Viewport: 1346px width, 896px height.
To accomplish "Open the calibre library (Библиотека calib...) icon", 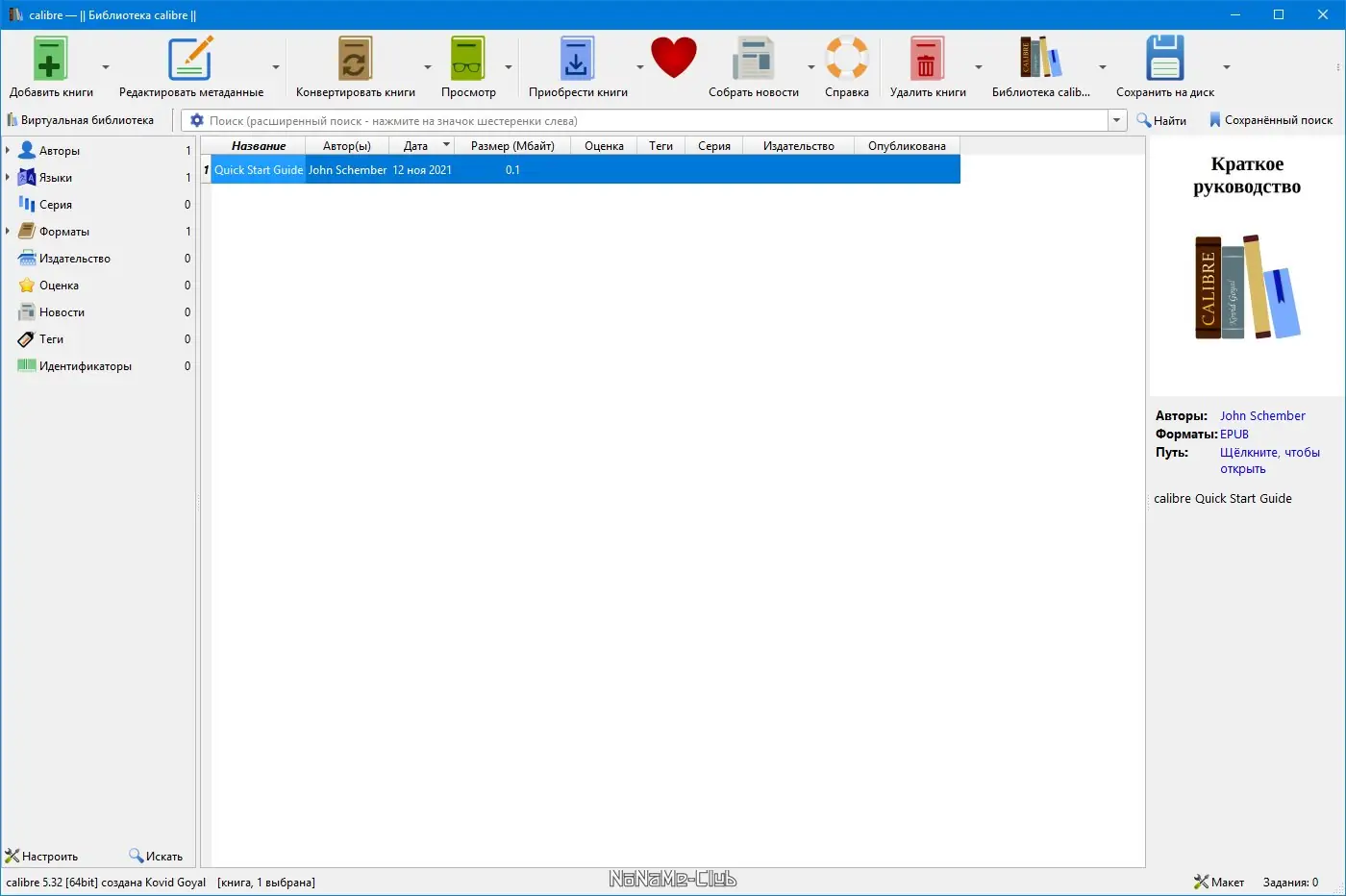I will pyautogui.click(x=1041, y=58).
